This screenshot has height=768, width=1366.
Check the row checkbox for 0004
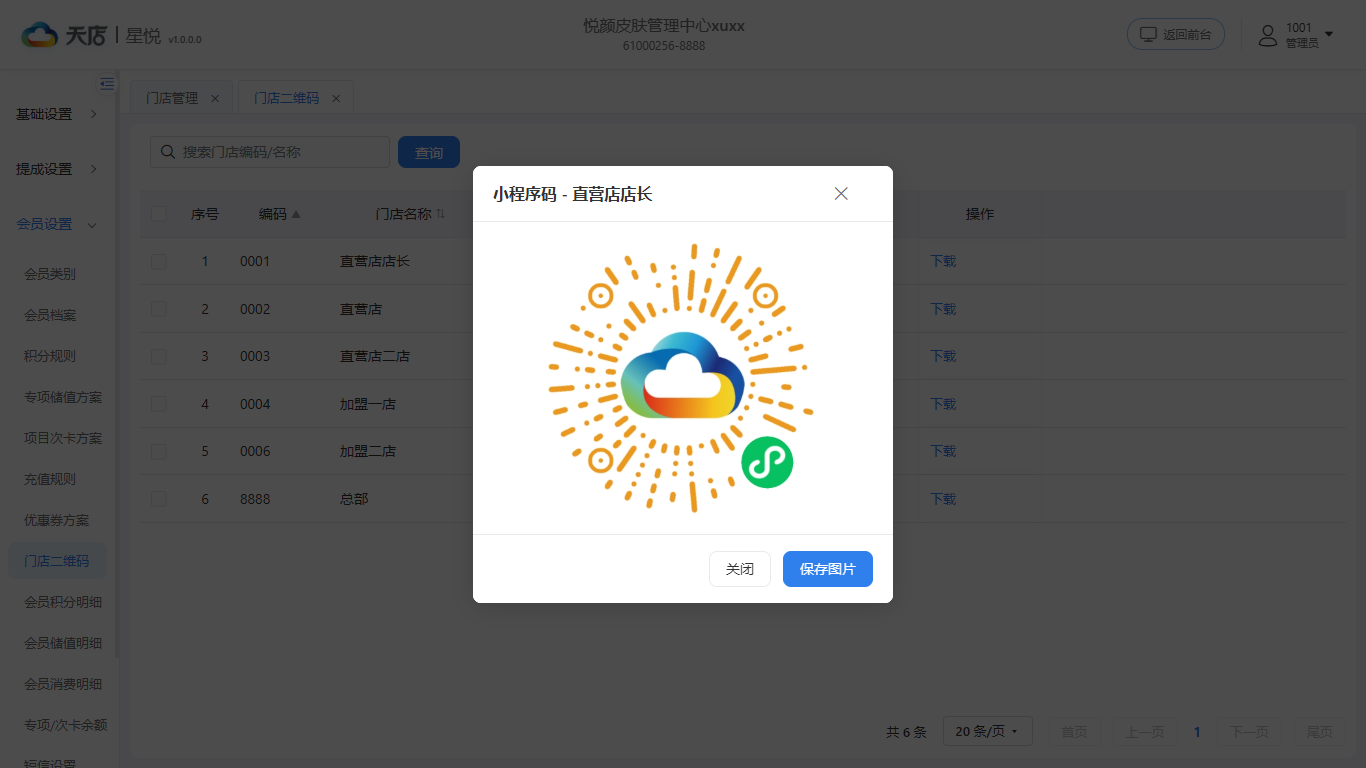click(x=159, y=404)
